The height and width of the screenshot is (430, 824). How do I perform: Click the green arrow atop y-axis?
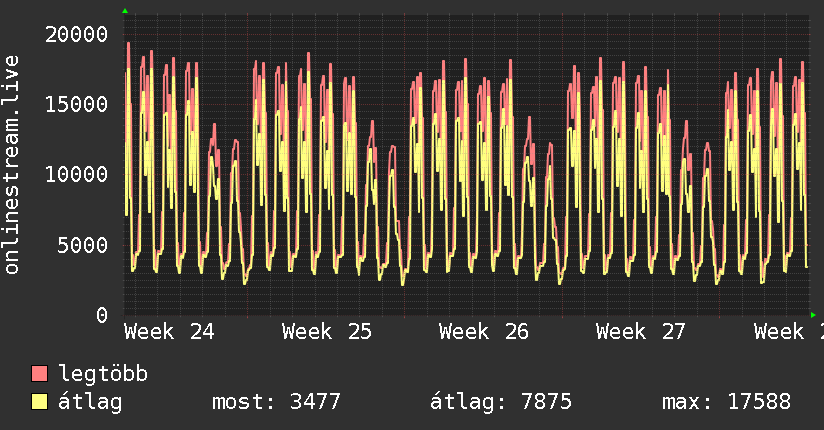(x=125, y=11)
